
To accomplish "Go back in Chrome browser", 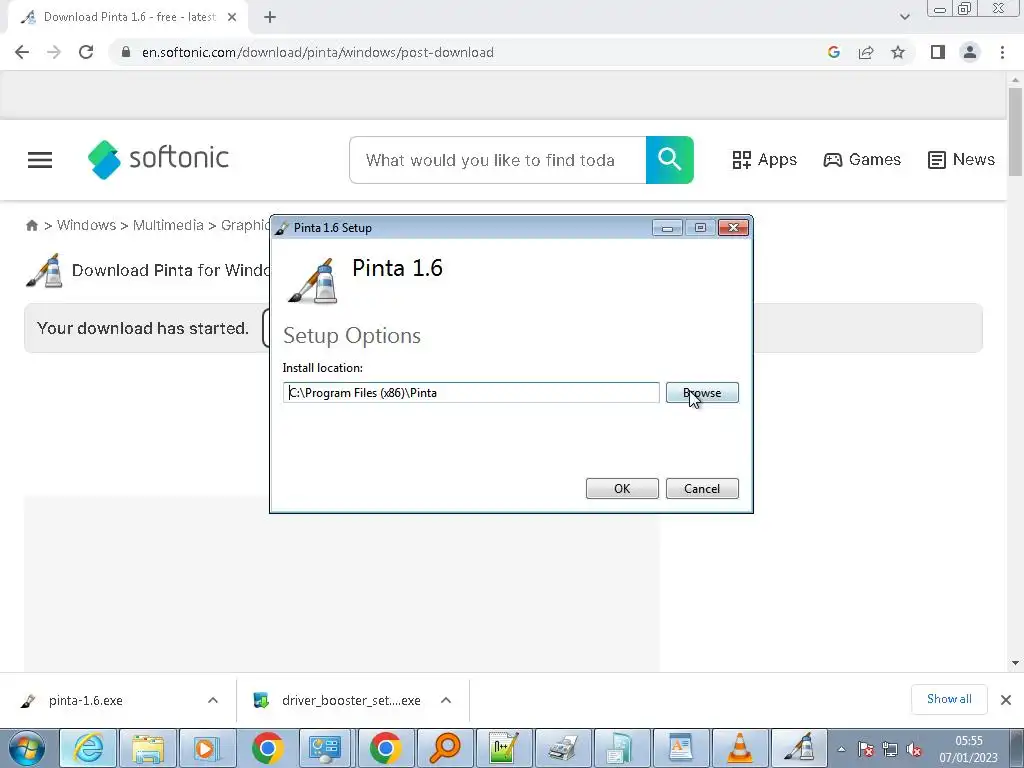I will click(x=22, y=52).
